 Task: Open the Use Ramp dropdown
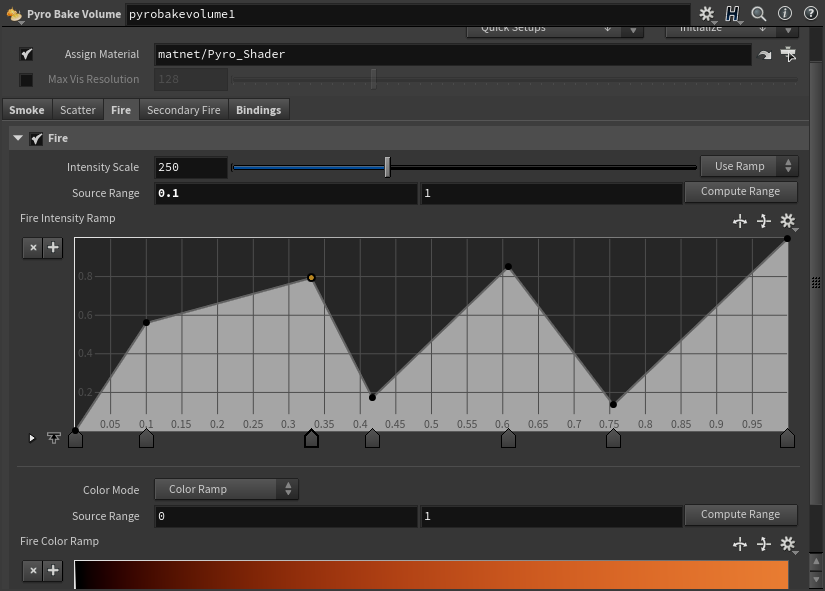tap(748, 167)
